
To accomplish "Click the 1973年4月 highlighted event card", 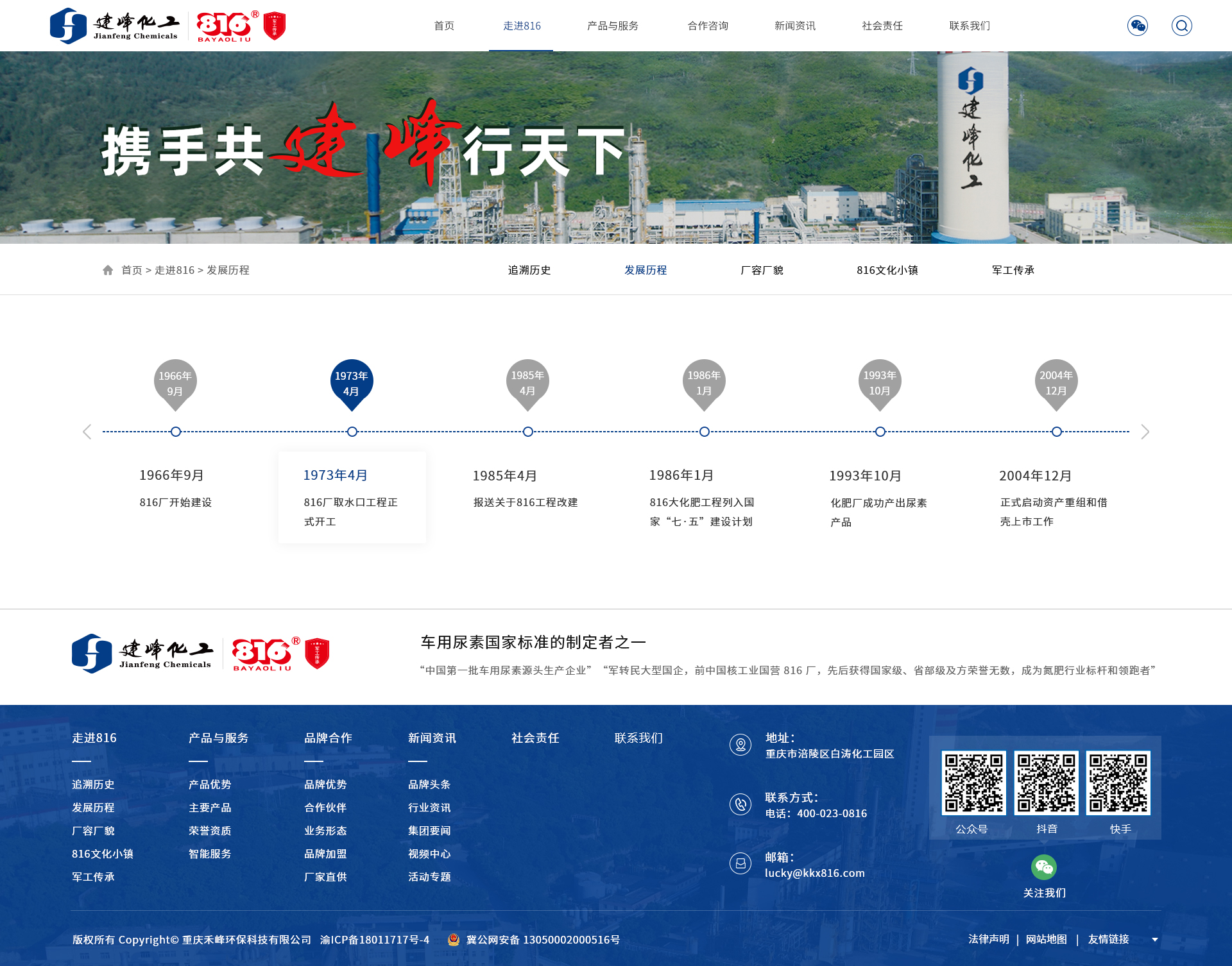I will tap(352, 497).
